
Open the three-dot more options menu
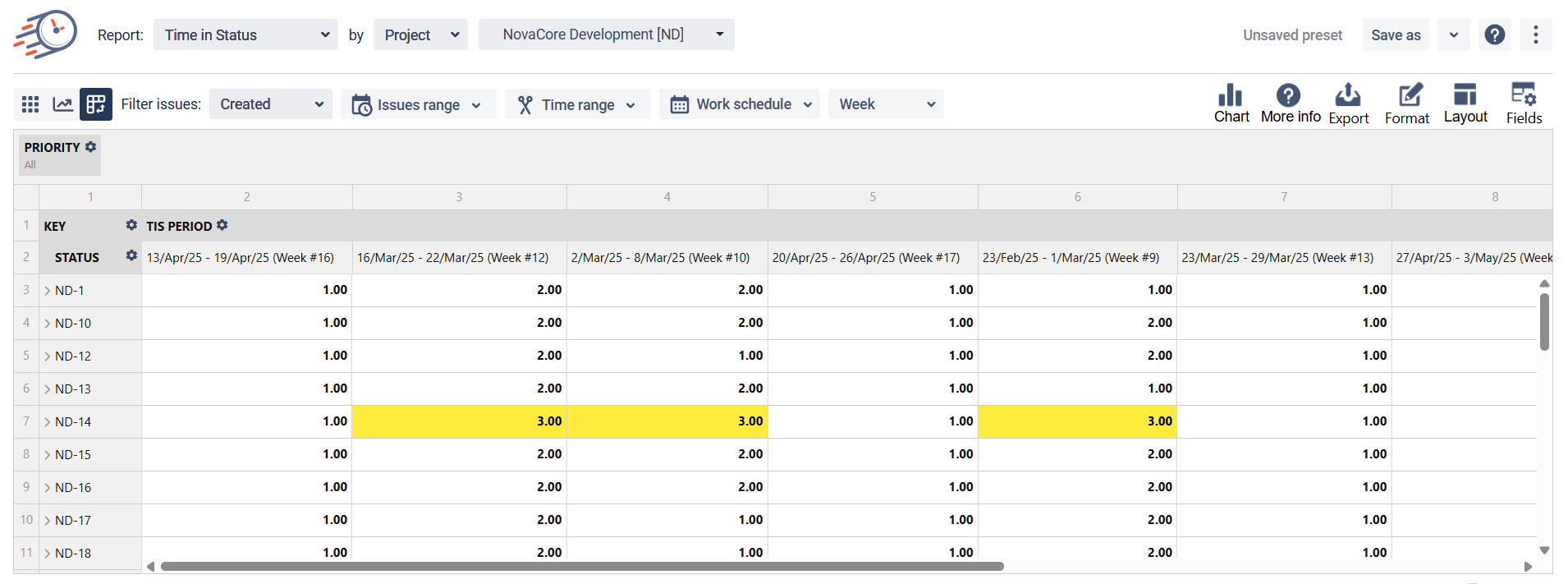click(x=1535, y=34)
